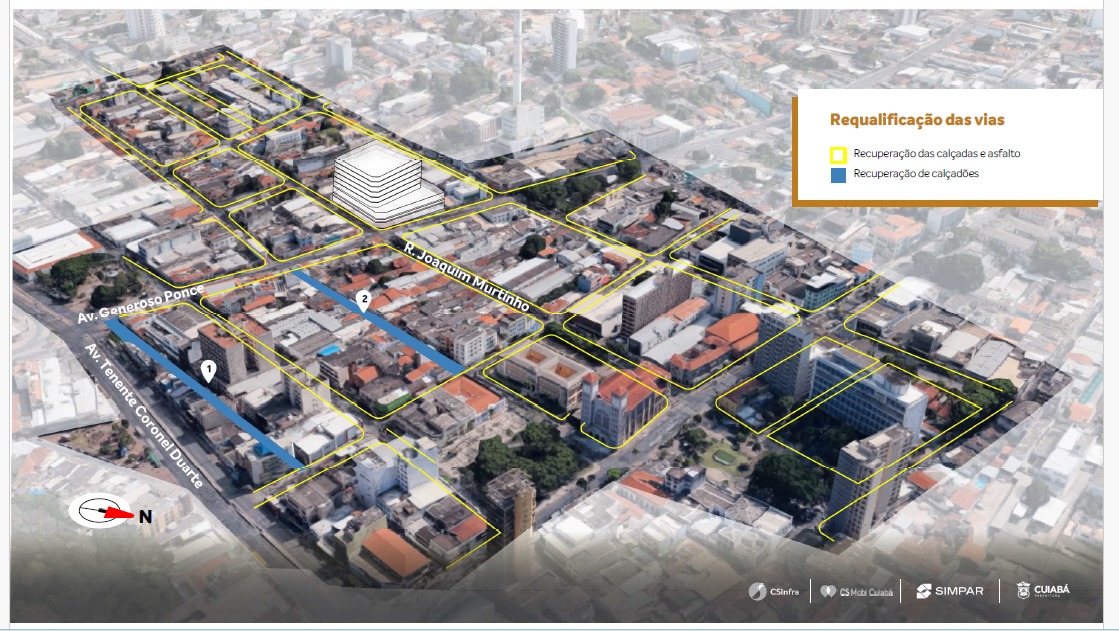The width and height of the screenshot is (1119, 631).
Task: Click the north compass icon
Action: [101, 510]
